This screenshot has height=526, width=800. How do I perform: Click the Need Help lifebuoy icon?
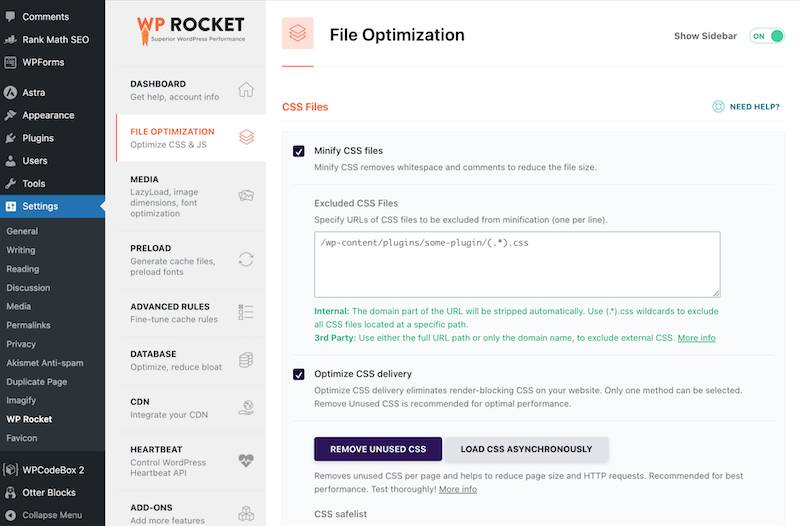tap(718, 106)
